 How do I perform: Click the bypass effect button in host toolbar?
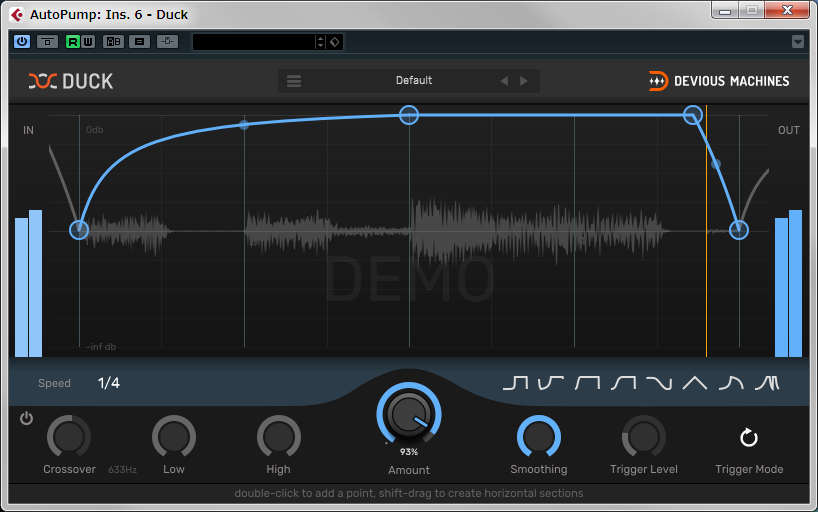[47, 41]
